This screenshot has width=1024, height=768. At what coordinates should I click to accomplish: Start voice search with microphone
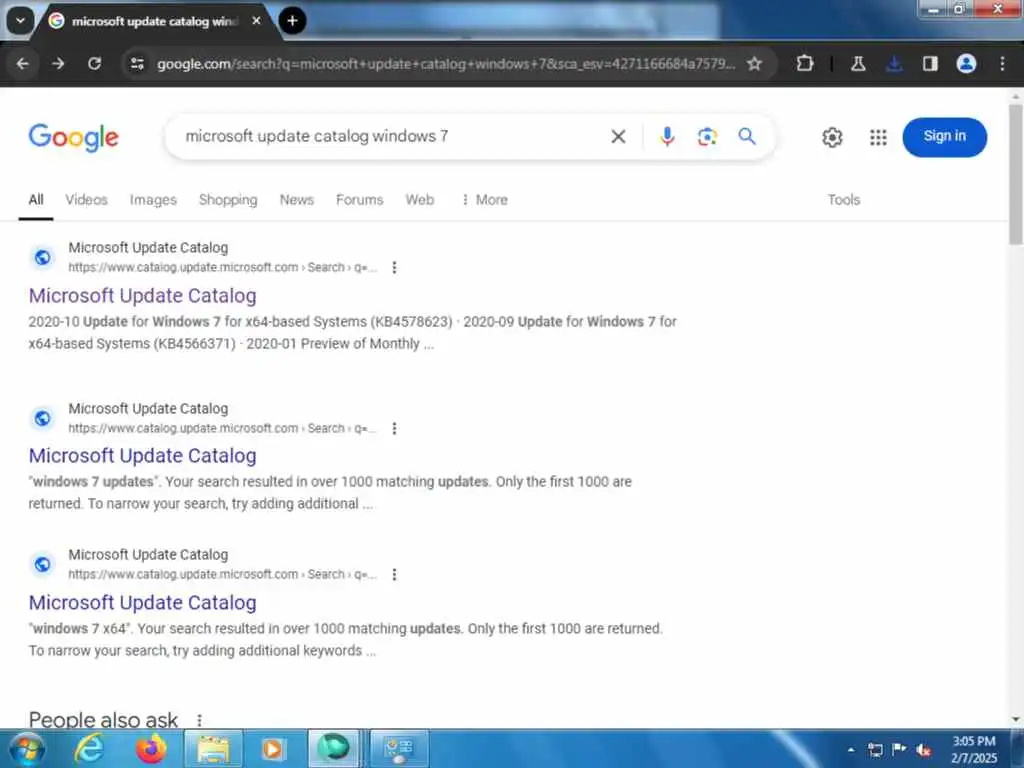point(667,136)
